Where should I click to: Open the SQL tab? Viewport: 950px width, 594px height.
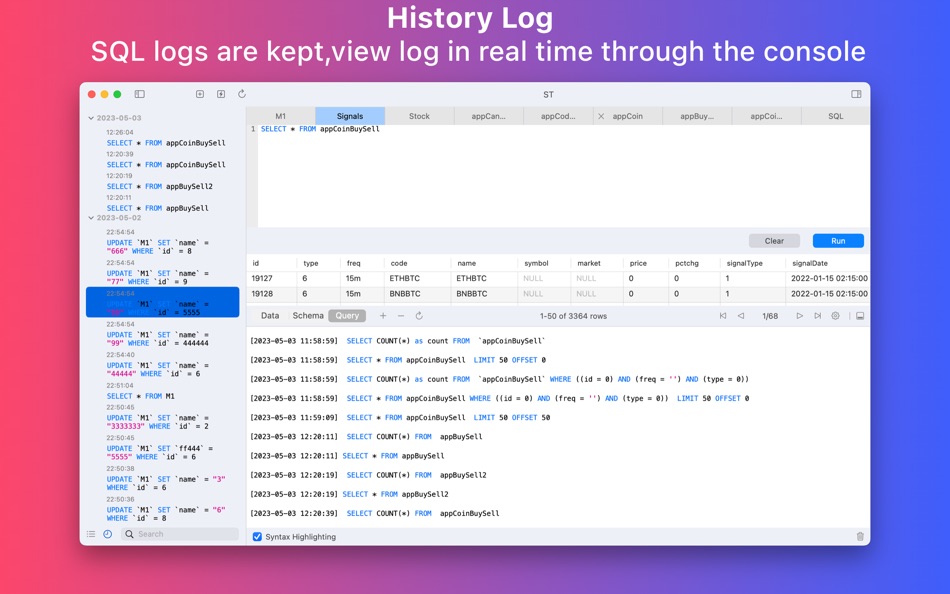tap(835, 116)
